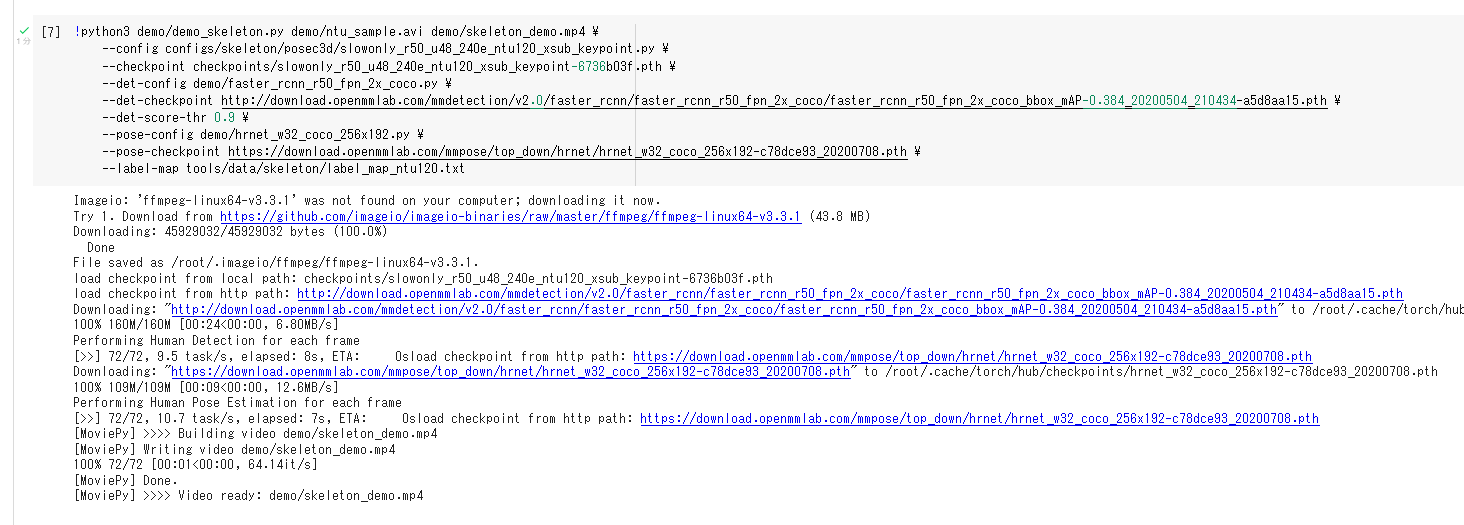Click the green checkmark cell run status icon
The height and width of the screenshot is (525, 1464).
pos(23,32)
